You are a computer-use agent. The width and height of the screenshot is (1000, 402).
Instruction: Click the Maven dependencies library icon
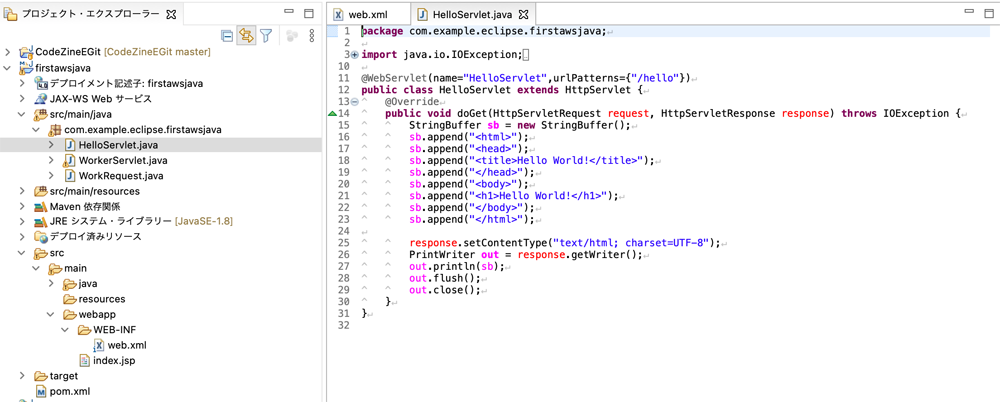point(40,207)
